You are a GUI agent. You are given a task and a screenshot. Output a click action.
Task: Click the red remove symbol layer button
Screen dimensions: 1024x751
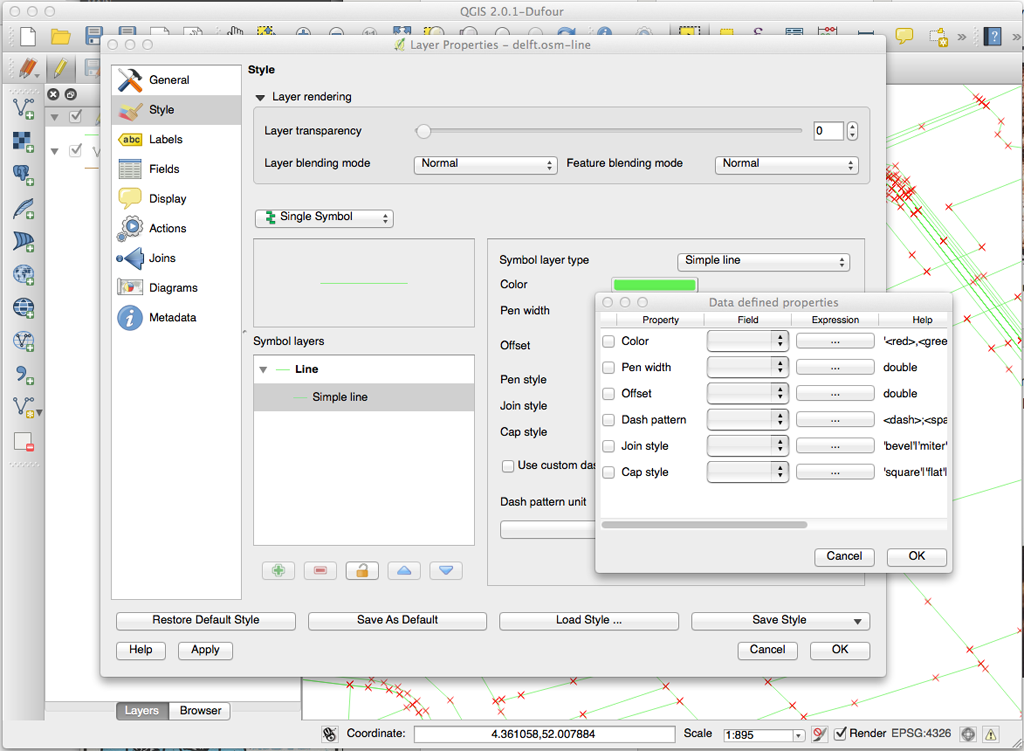[320, 570]
